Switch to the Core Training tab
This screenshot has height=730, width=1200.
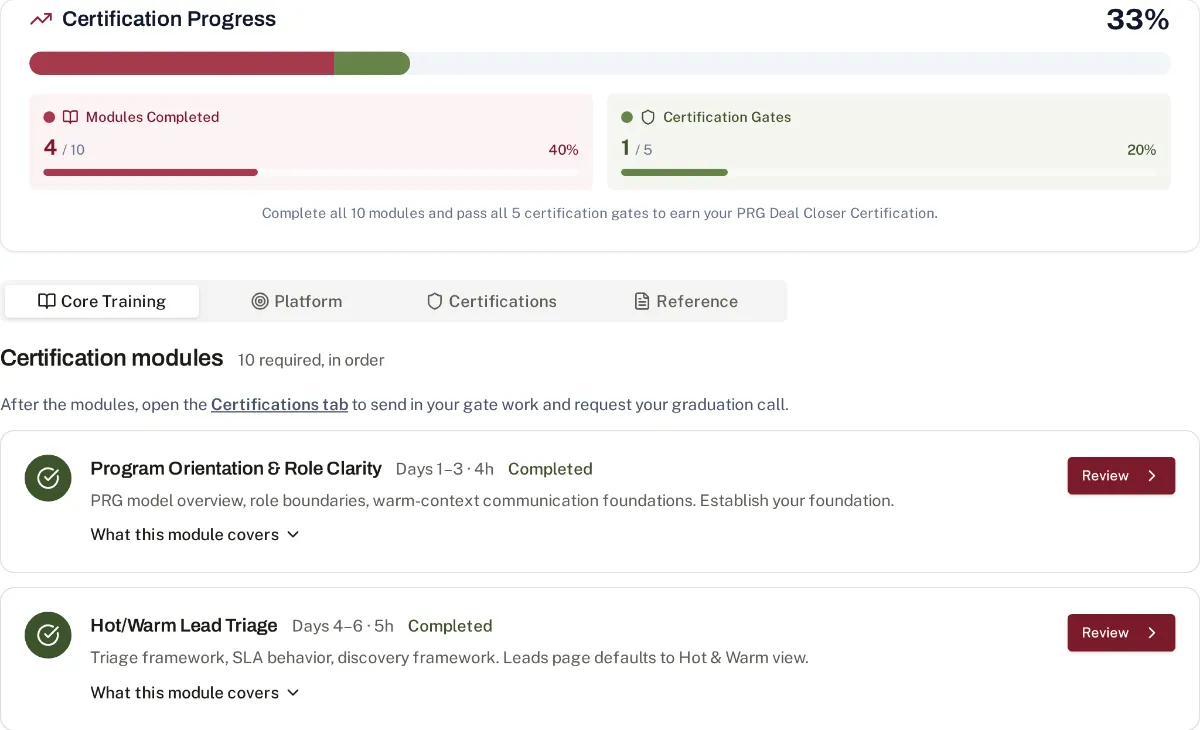pyautogui.click(x=102, y=301)
